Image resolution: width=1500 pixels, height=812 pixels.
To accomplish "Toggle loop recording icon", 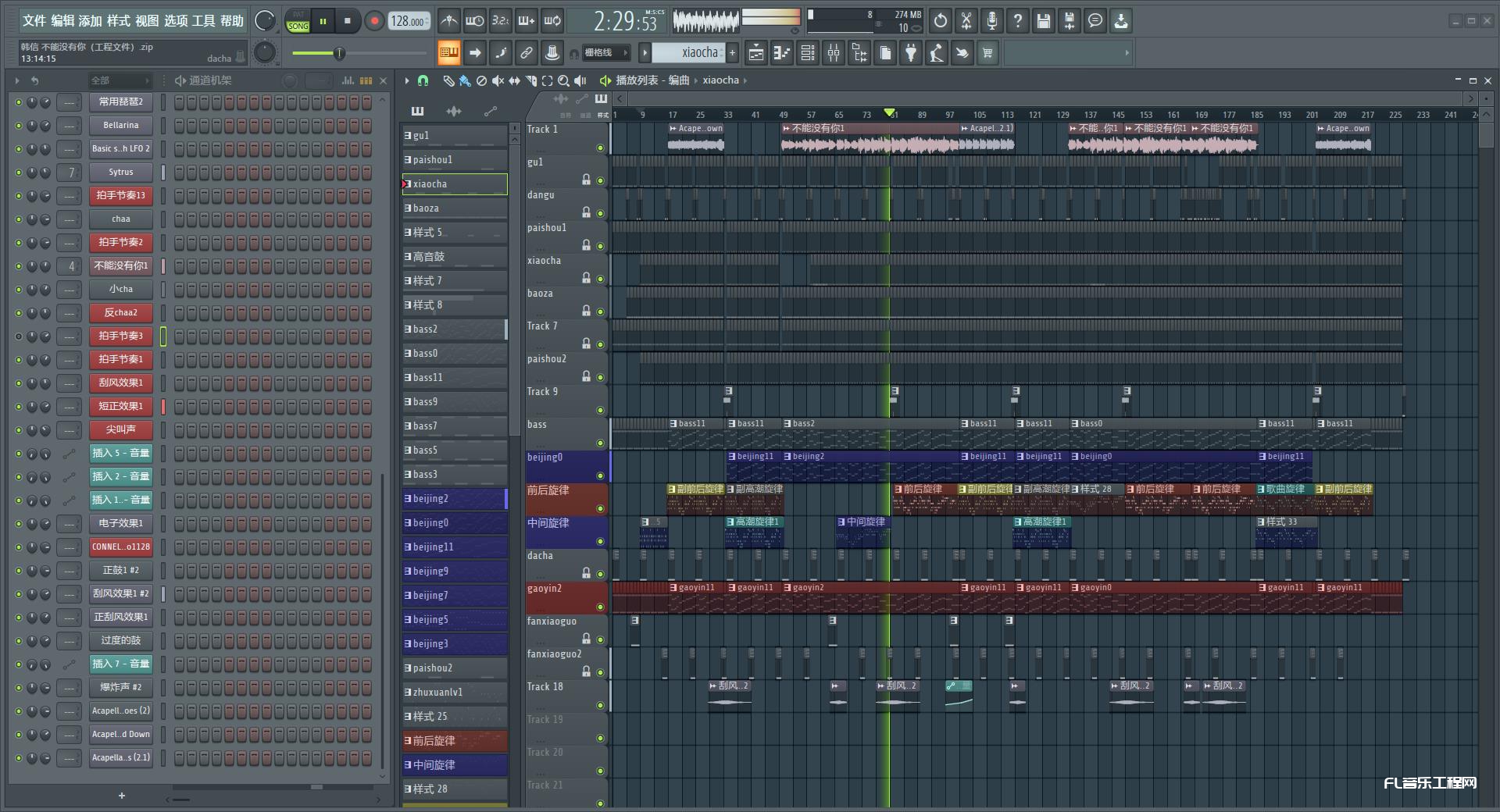I will click(552, 21).
